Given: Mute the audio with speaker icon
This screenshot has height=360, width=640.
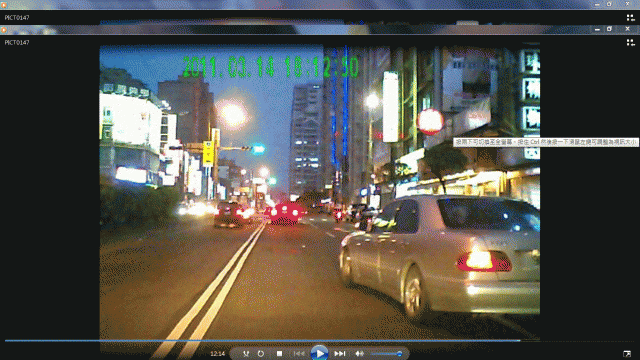Looking at the screenshot, I should point(359,353).
